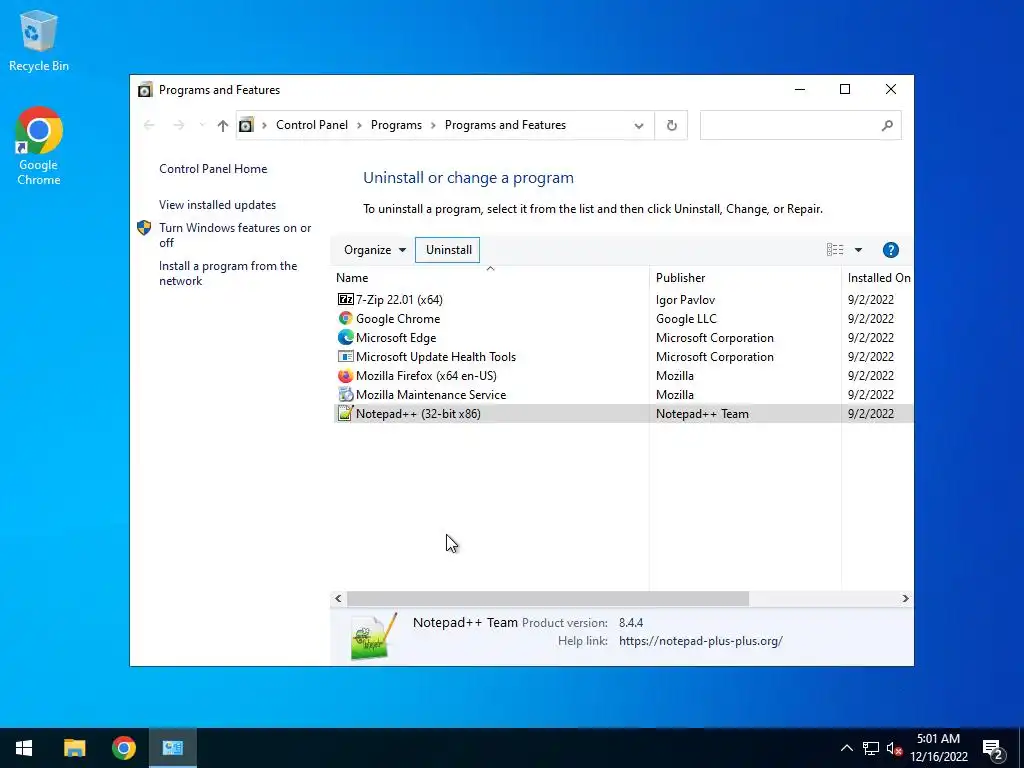This screenshot has width=1024, height=768.
Task: Click the search magnifier icon
Action: tap(887, 125)
